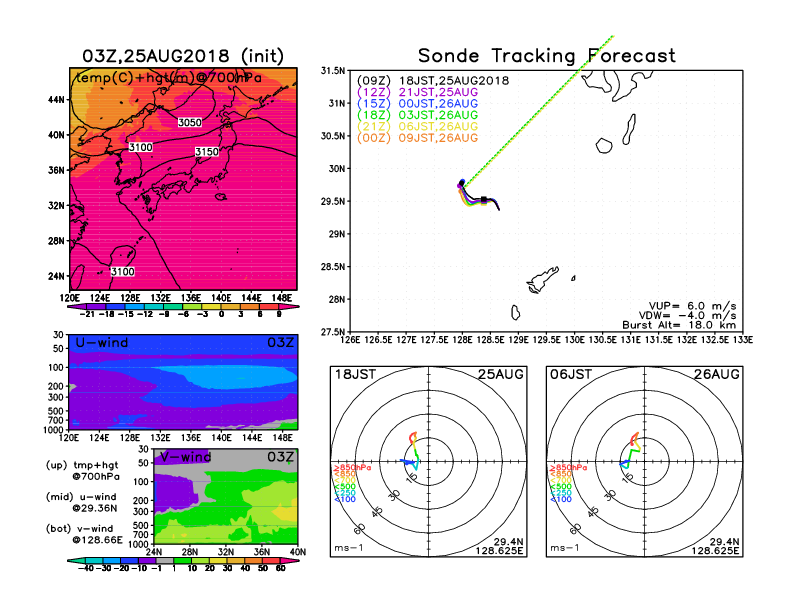Click the '<100' legend entry in 06JST hodograph
Image resolution: width=792 pixels, height=612 pixels.
click(561, 499)
